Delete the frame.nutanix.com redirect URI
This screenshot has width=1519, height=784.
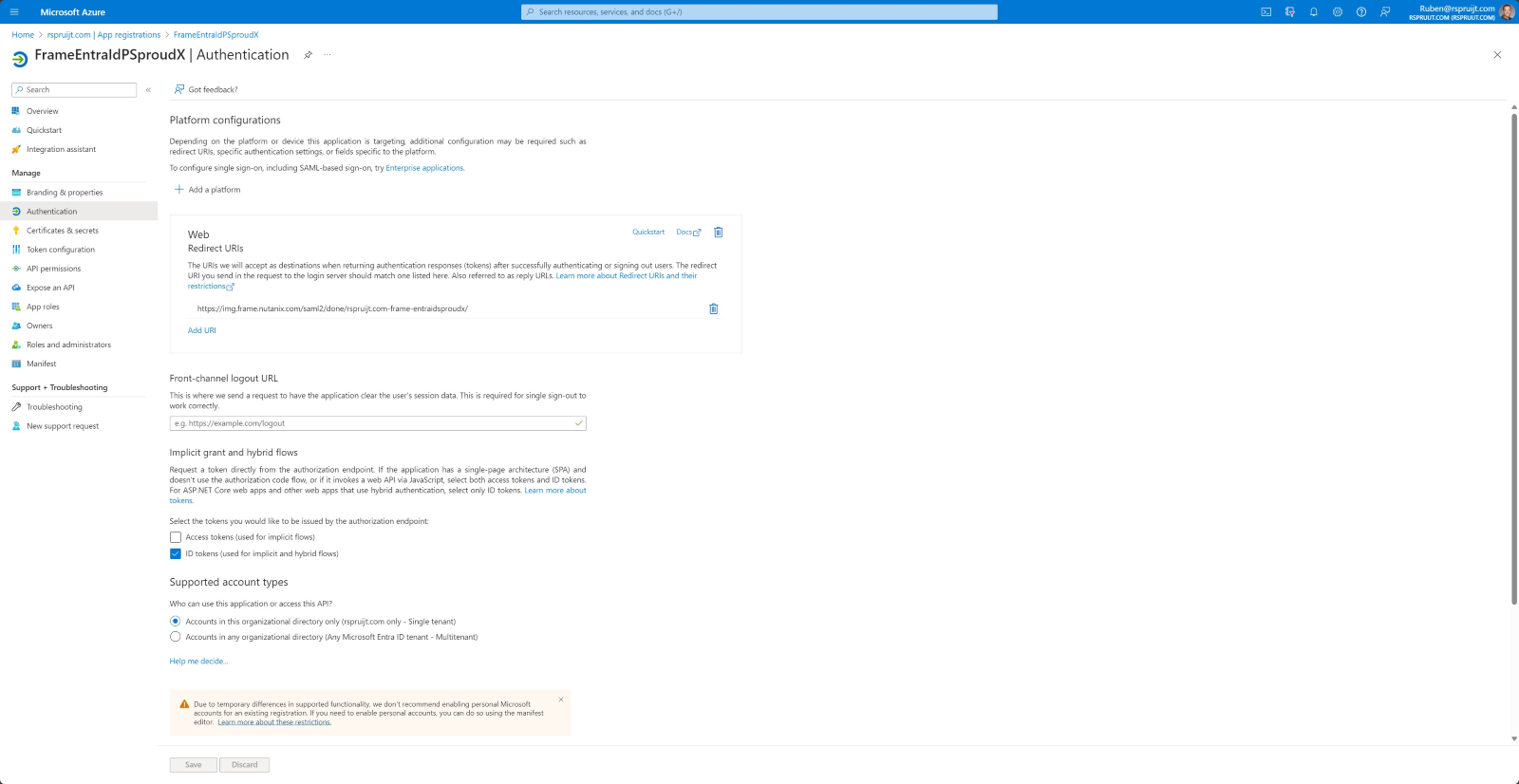(714, 308)
